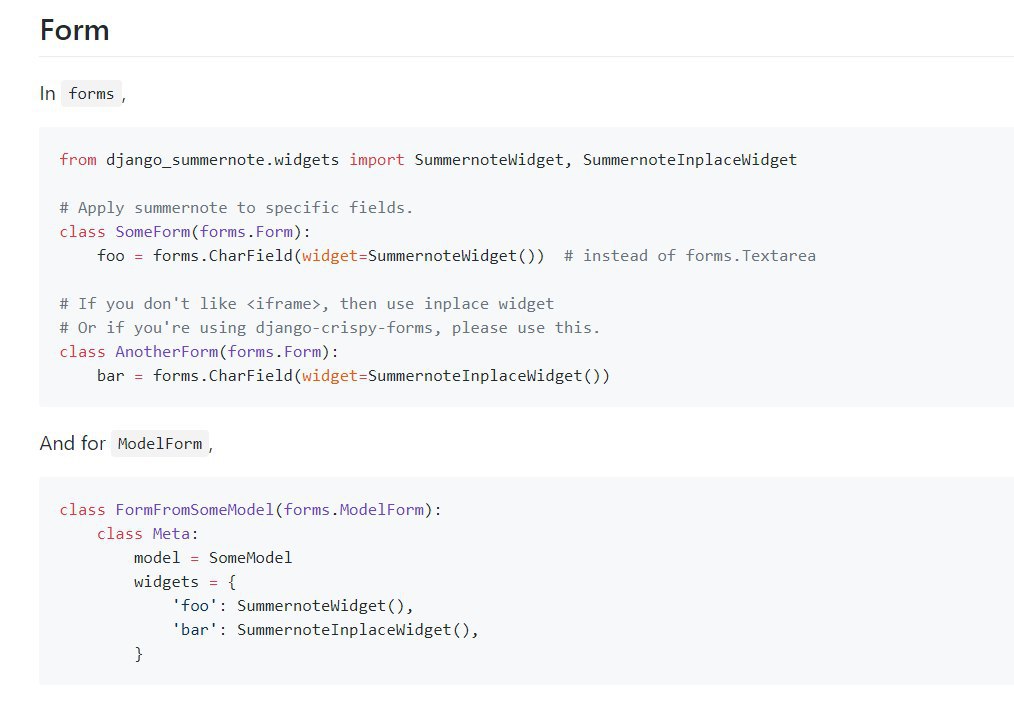Click the comment about disliking <iframe>
The height and width of the screenshot is (703, 1014).
tap(307, 303)
